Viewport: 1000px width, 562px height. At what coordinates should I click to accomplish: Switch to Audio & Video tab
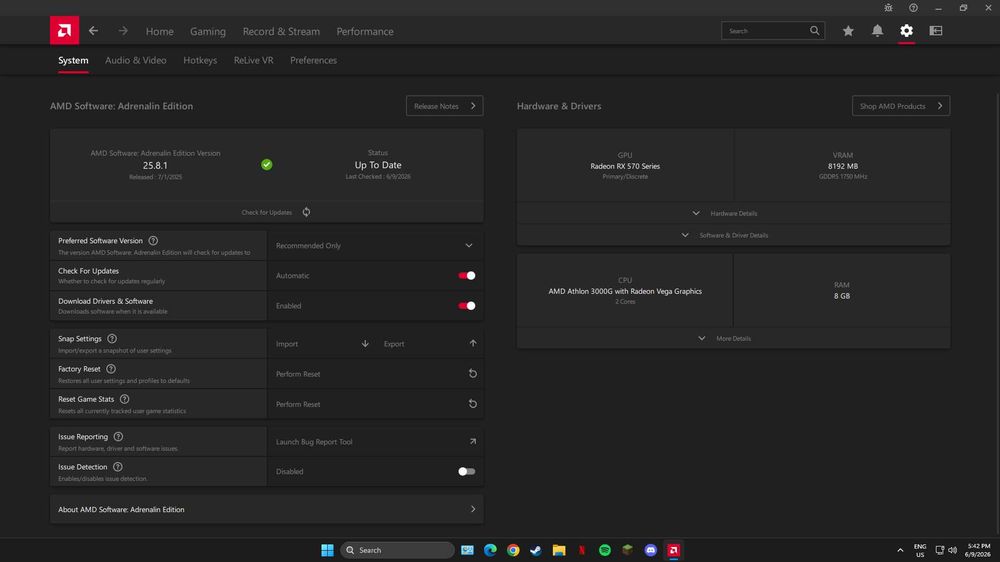pos(136,60)
